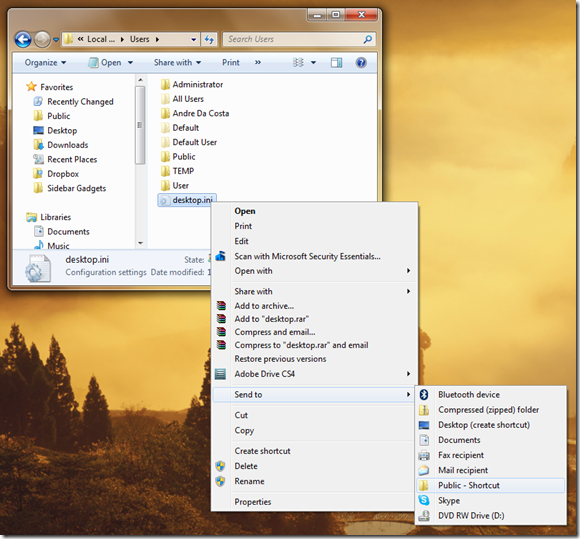Click the DVD RW Drive icon

pos(424,516)
